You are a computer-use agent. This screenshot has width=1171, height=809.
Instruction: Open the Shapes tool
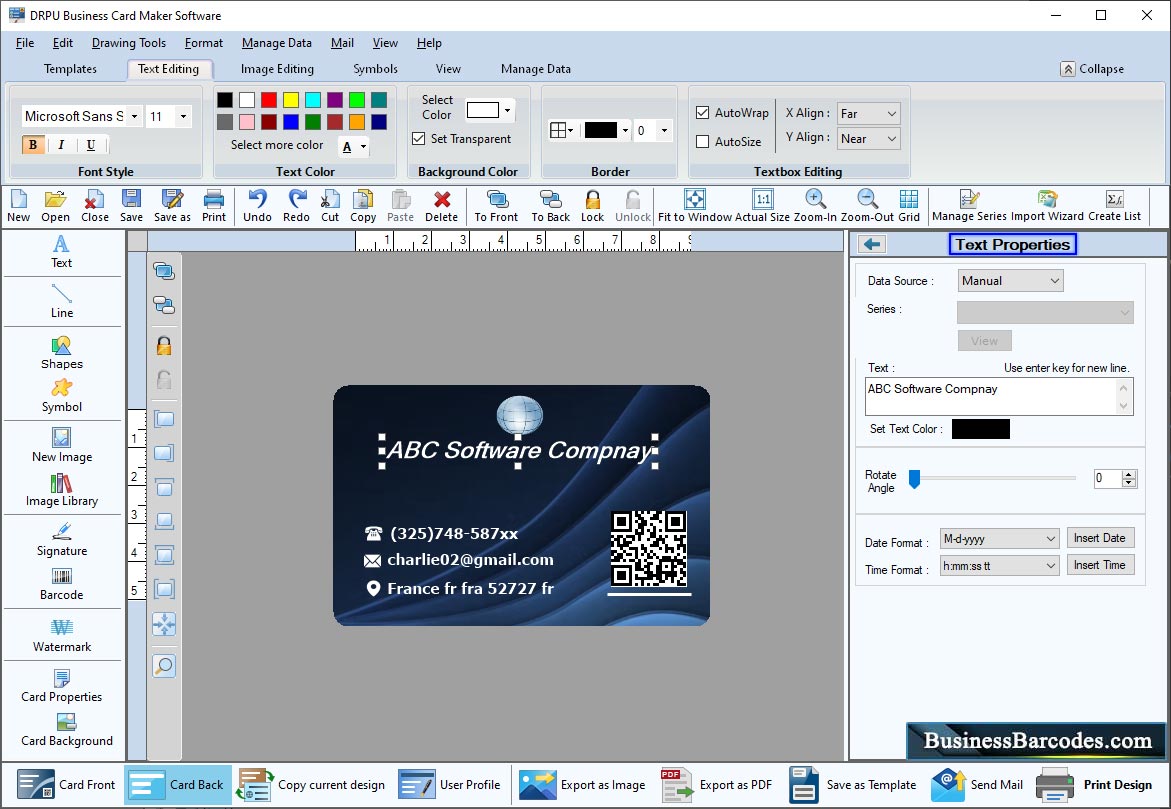point(61,353)
